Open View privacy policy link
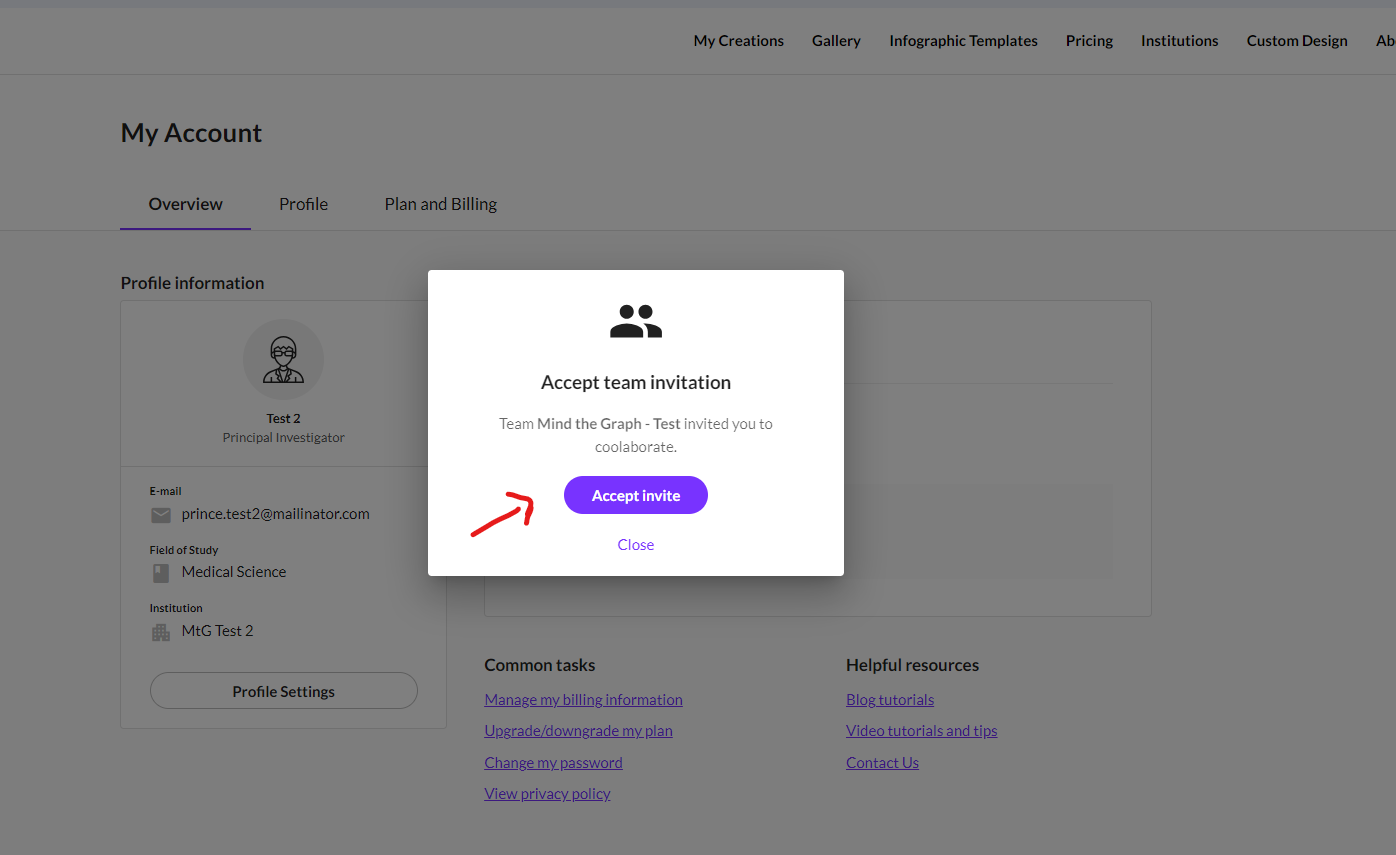 point(548,794)
